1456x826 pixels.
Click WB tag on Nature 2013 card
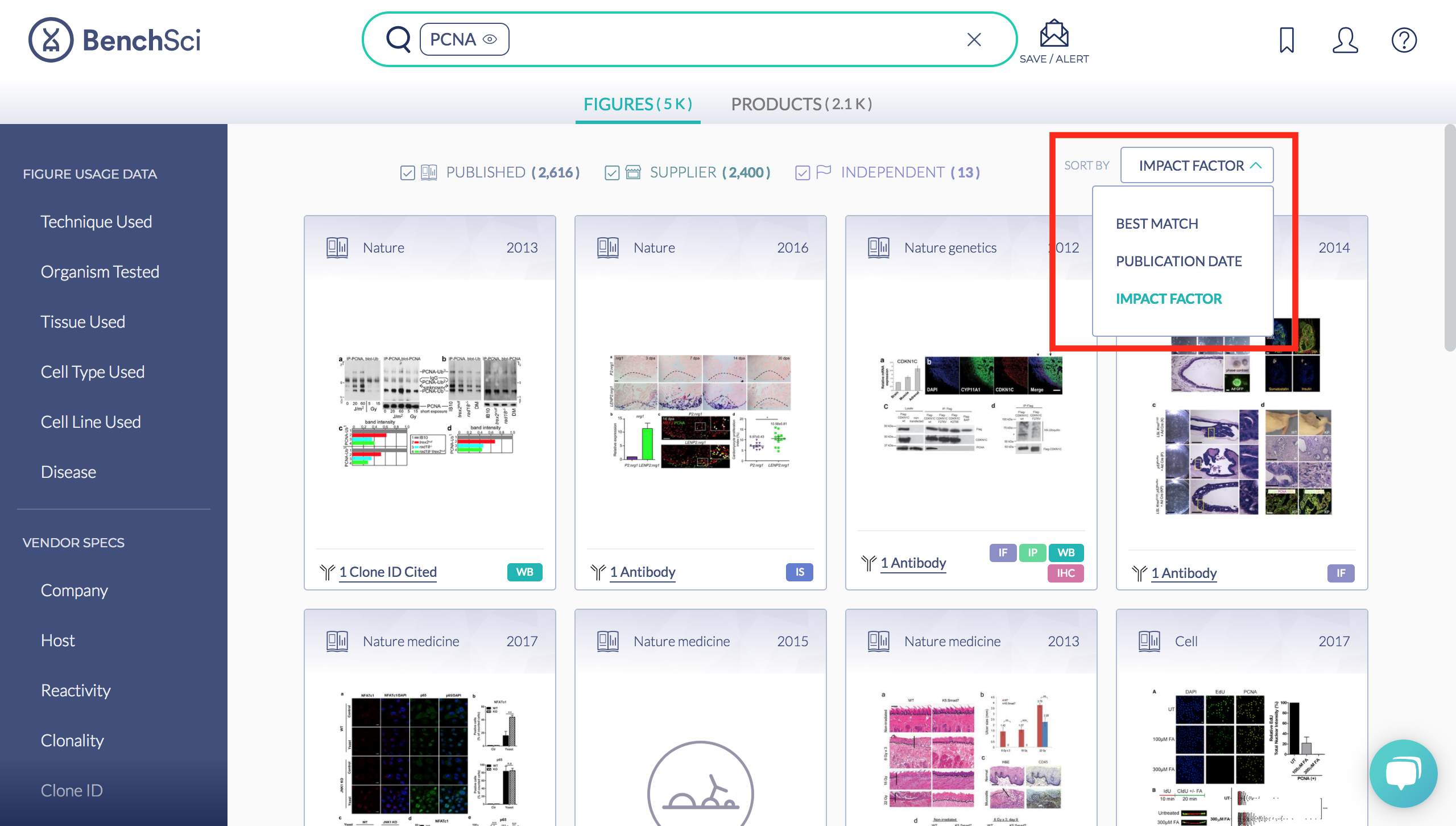pos(524,572)
